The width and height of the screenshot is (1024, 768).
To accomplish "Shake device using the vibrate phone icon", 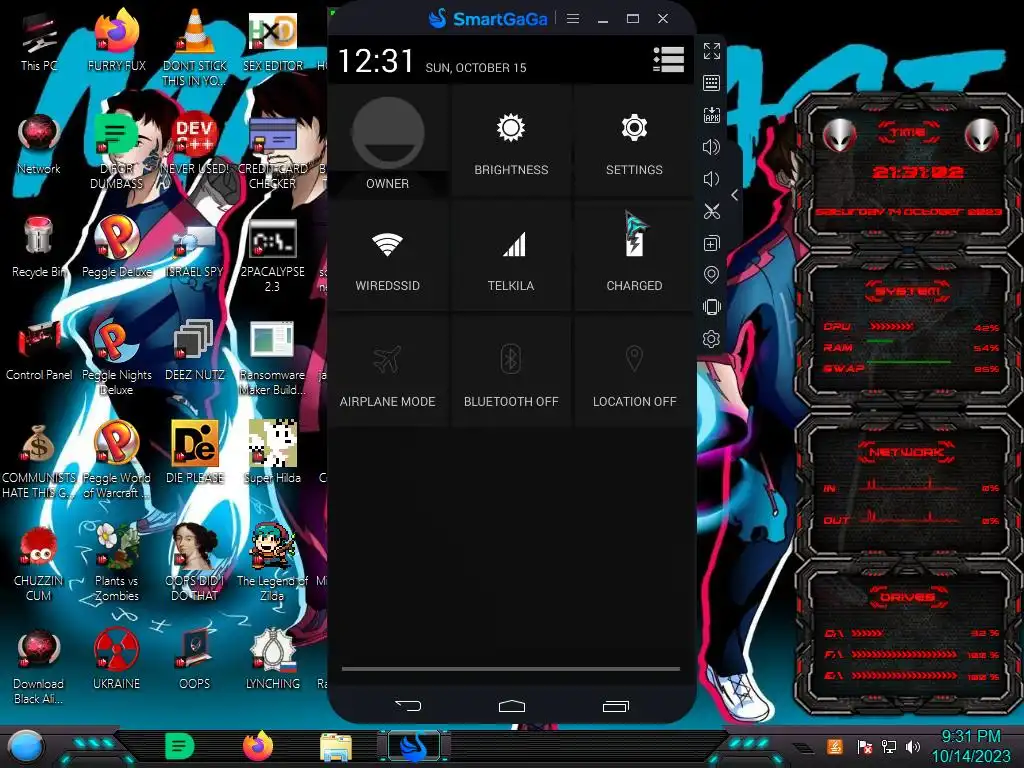I will 711,307.
